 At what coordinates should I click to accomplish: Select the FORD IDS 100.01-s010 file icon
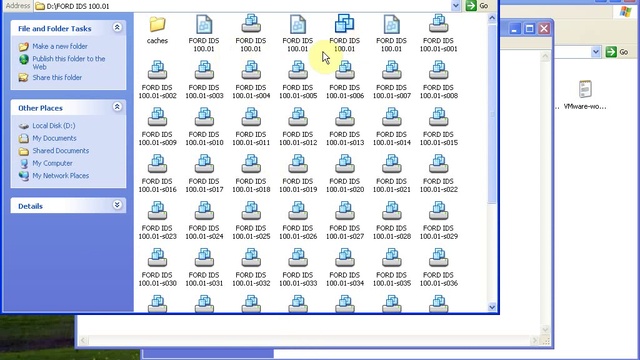click(204, 118)
